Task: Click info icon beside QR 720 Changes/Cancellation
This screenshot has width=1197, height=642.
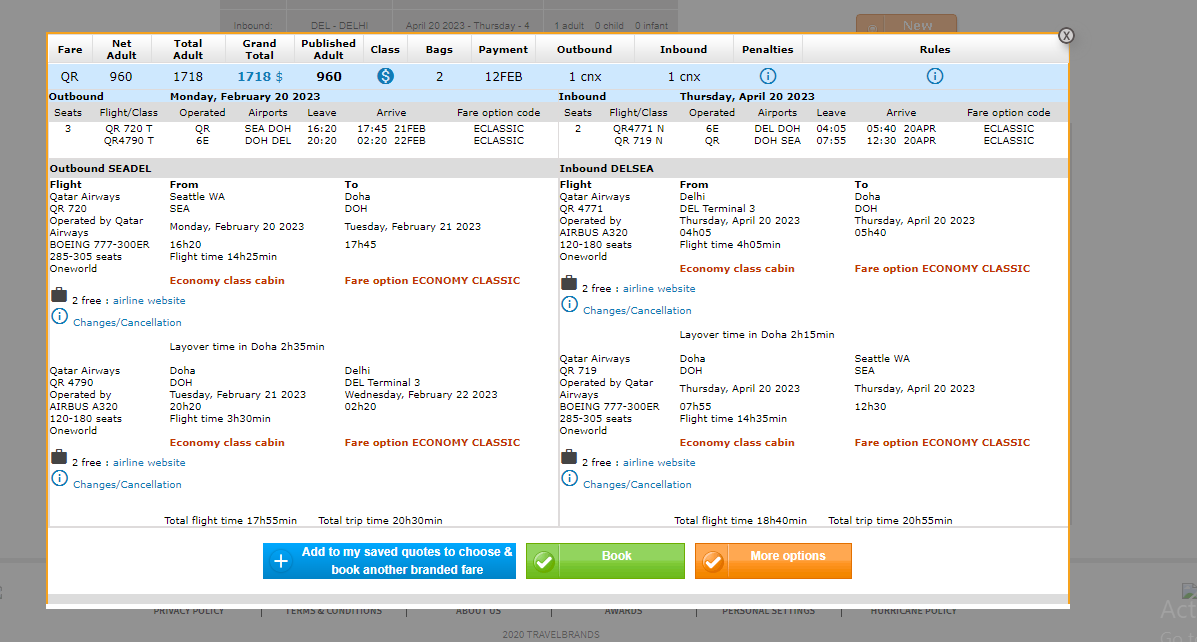Action: pyautogui.click(x=59, y=317)
